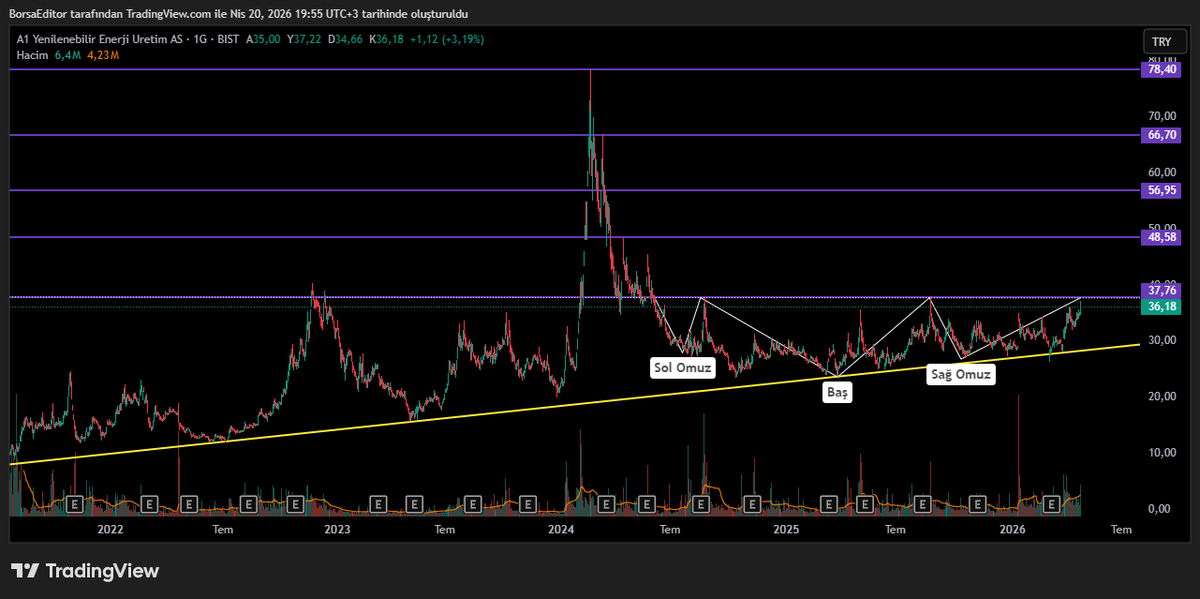
Task: Click the BorsaEditor snapshot caption text
Action: [x=239, y=14]
